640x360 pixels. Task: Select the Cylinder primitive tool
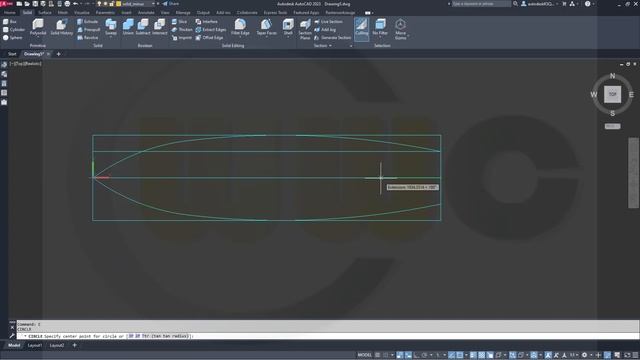pyautogui.click(x=13, y=29)
